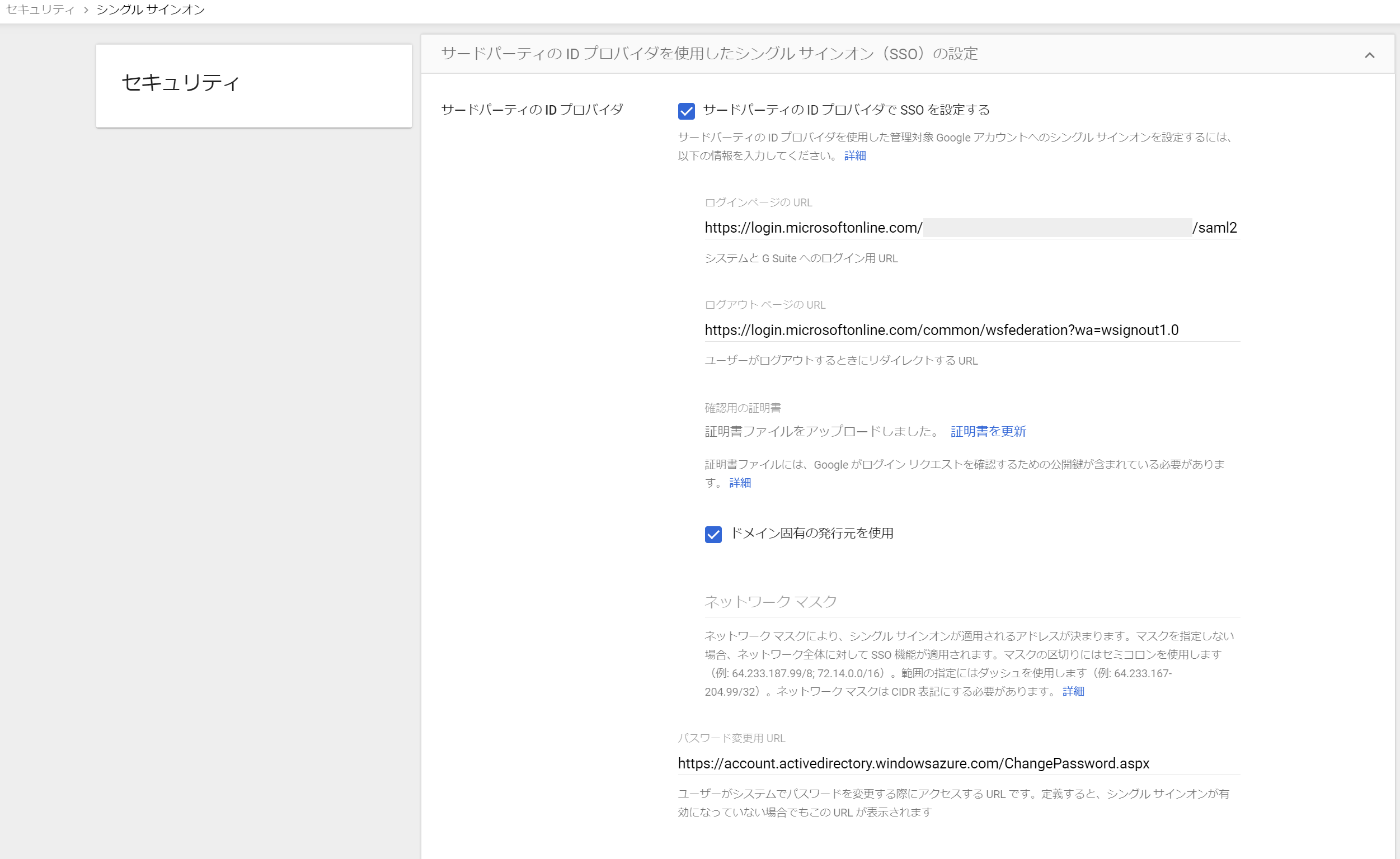The height and width of the screenshot is (859, 1400).
Task: Open 詳細 link under SSO description
Action: (854, 155)
